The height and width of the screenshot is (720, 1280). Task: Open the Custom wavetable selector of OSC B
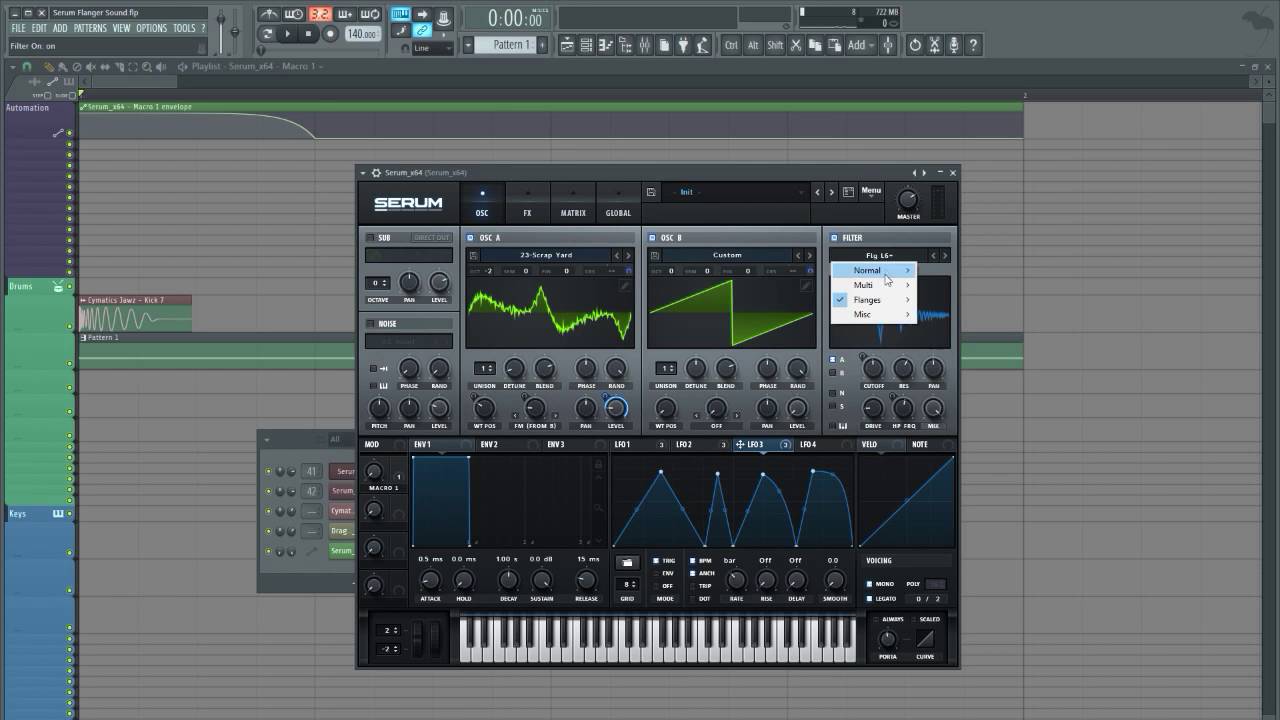click(x=727, y=255)
